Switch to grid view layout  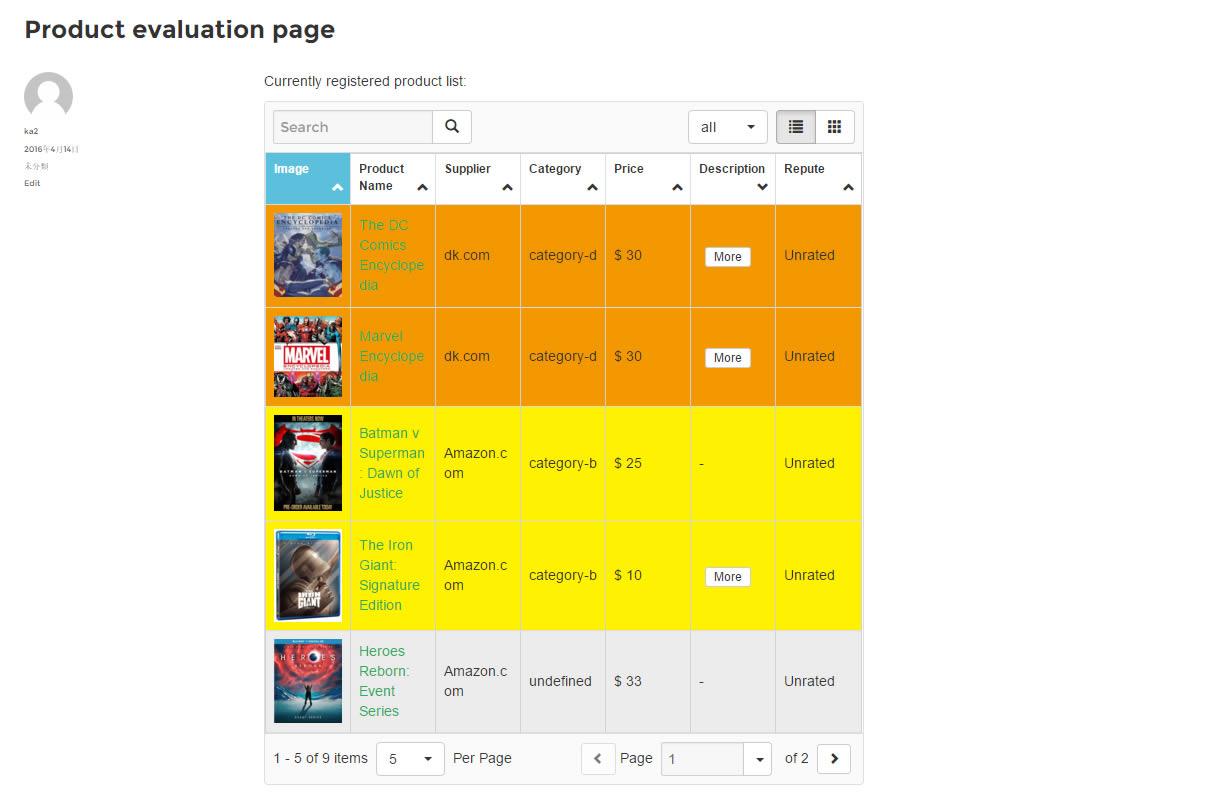[835, 127]
